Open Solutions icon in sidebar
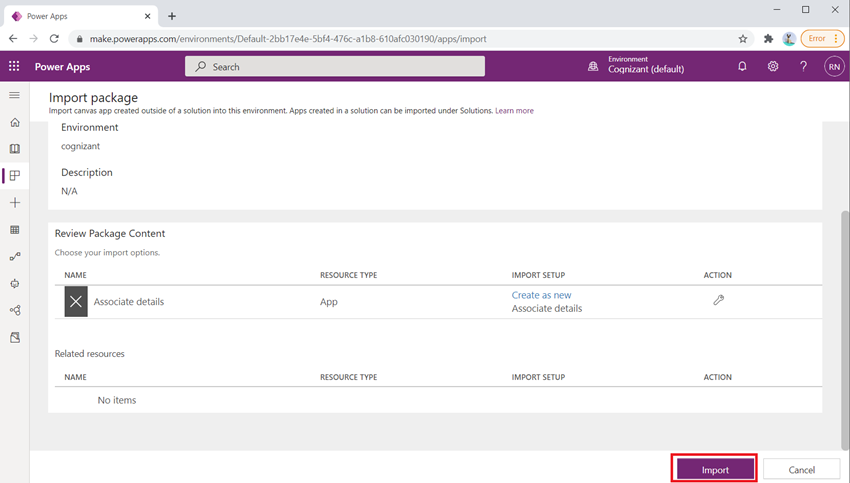850x483 pixels. coord(15,337)
